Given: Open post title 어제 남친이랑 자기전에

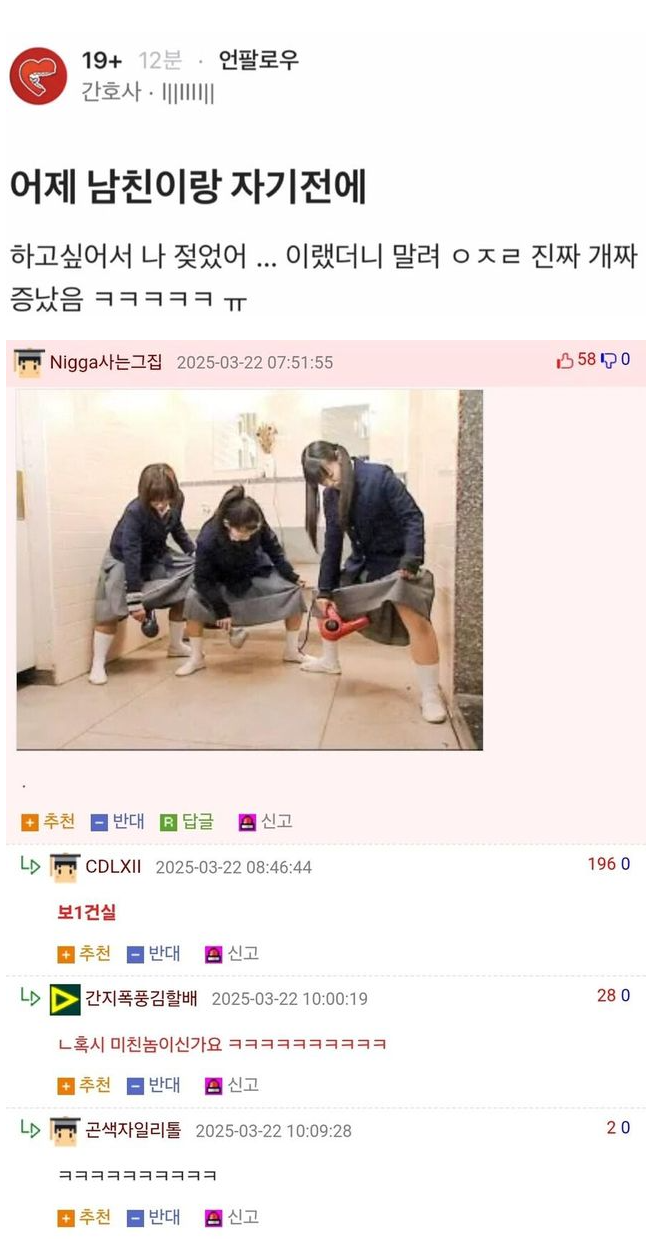Looking at the screenshot, I should tap(188, 188).
